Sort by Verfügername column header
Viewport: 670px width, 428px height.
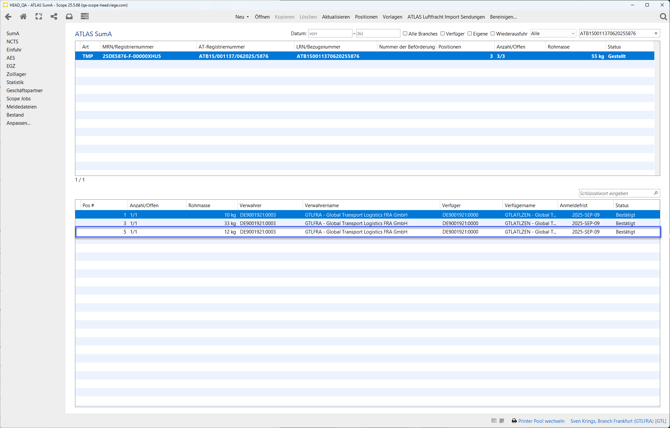[x=530, y=205]
